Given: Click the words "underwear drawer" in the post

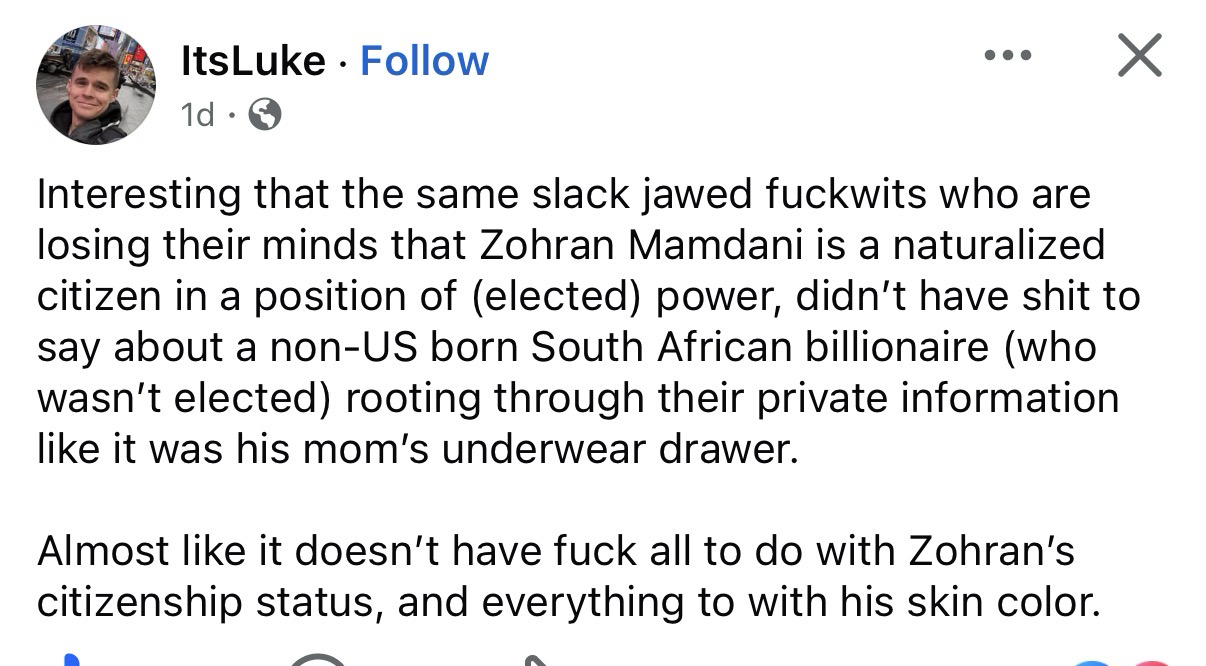Looking at the screenshot, I should (x=620, y=450).
